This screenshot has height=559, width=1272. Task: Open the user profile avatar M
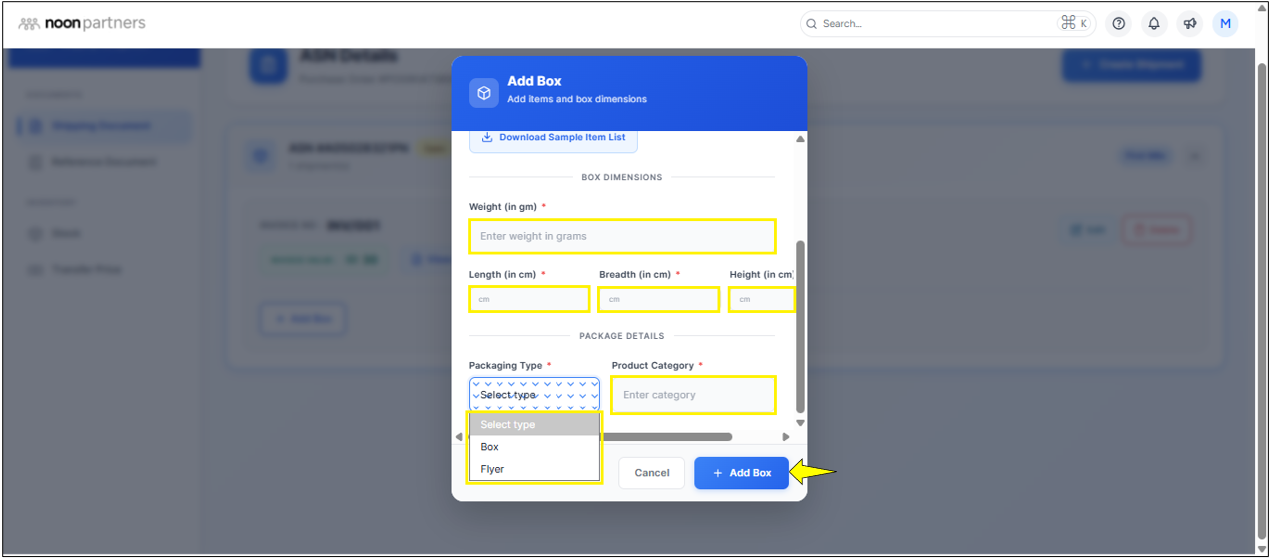[1225, 24]
